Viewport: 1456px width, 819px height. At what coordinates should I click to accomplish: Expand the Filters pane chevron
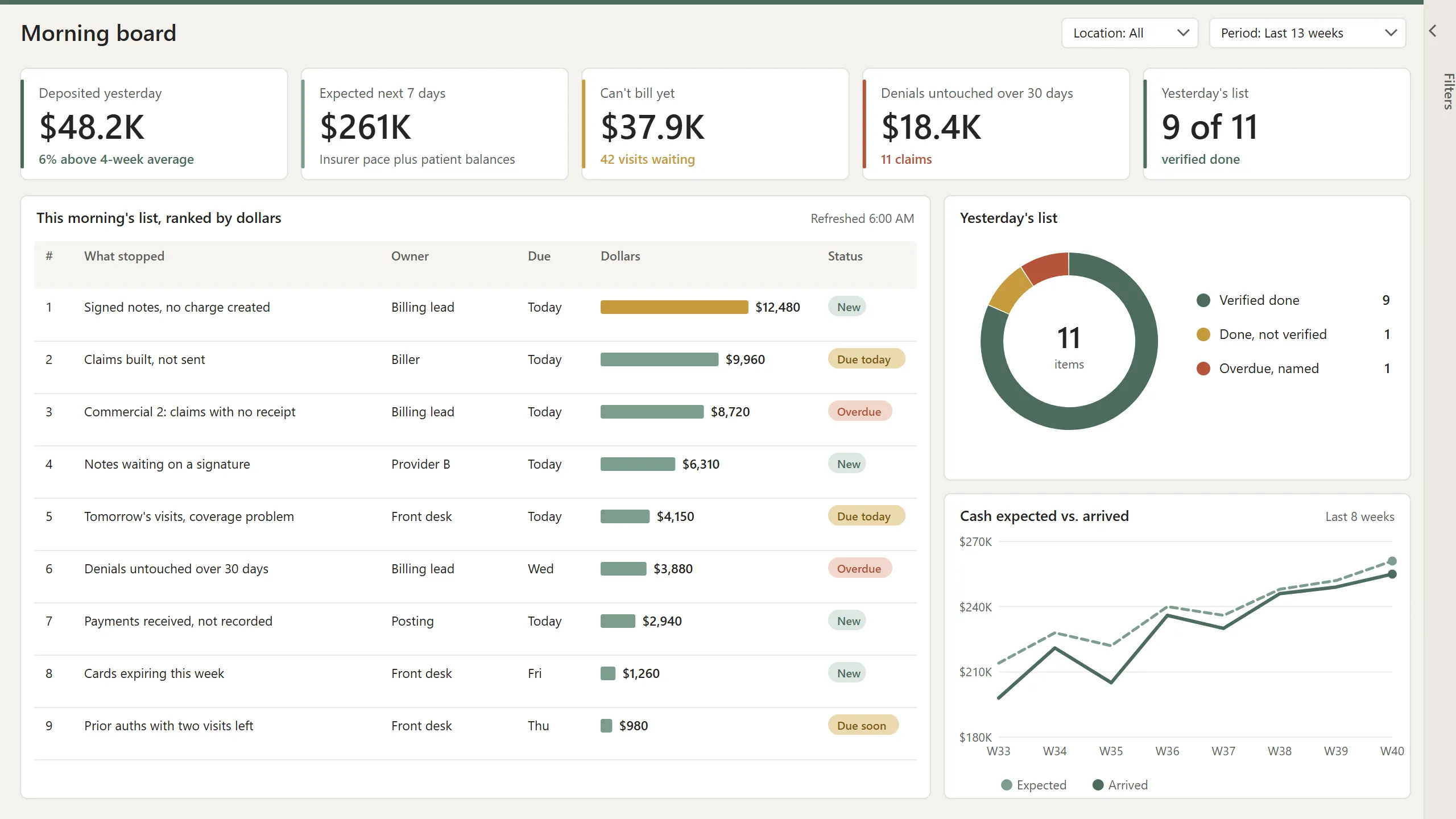(x=1433, y=31)
